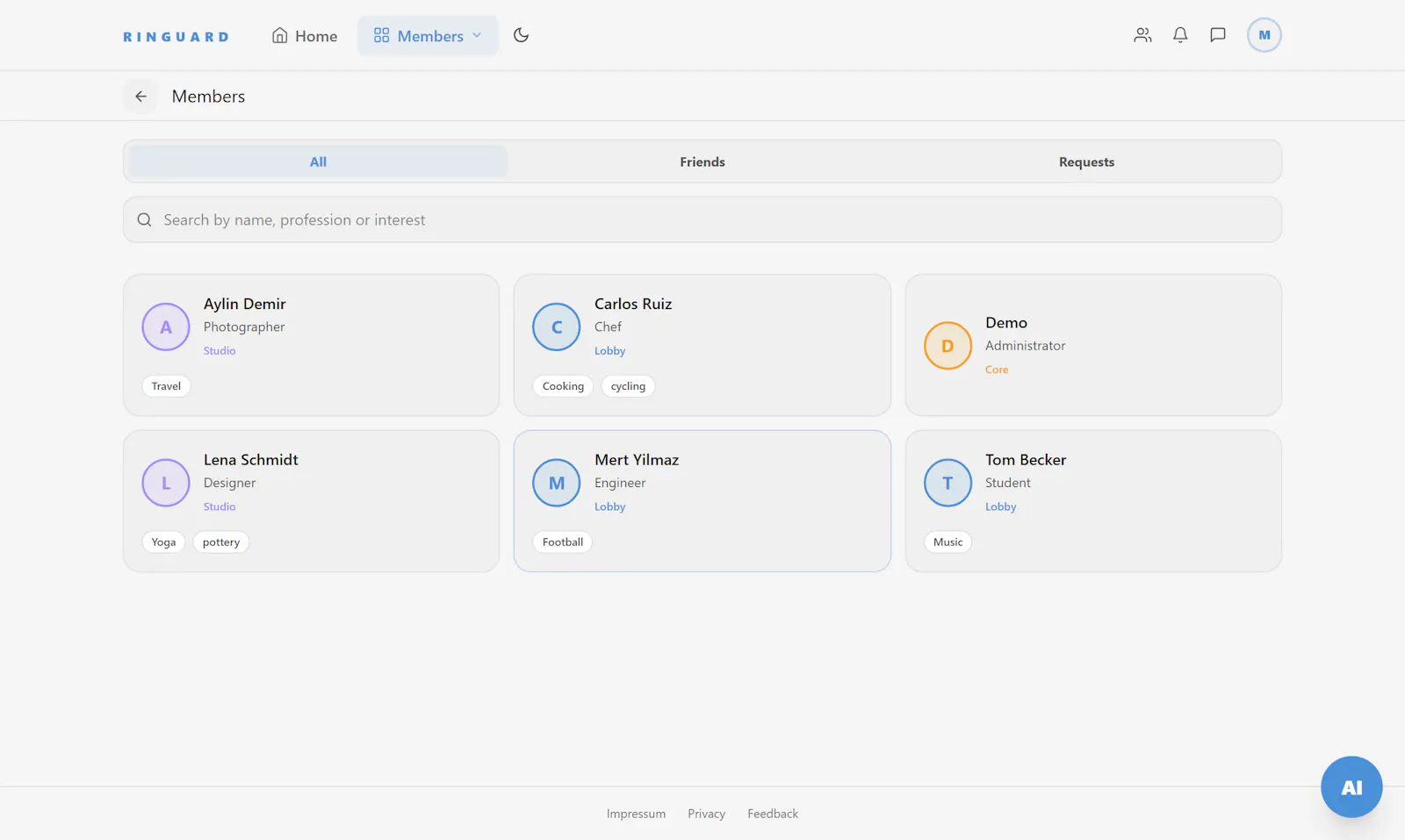Open the Aylin Demir name
Screen dimensions: 1405x840
click(245, 304)
